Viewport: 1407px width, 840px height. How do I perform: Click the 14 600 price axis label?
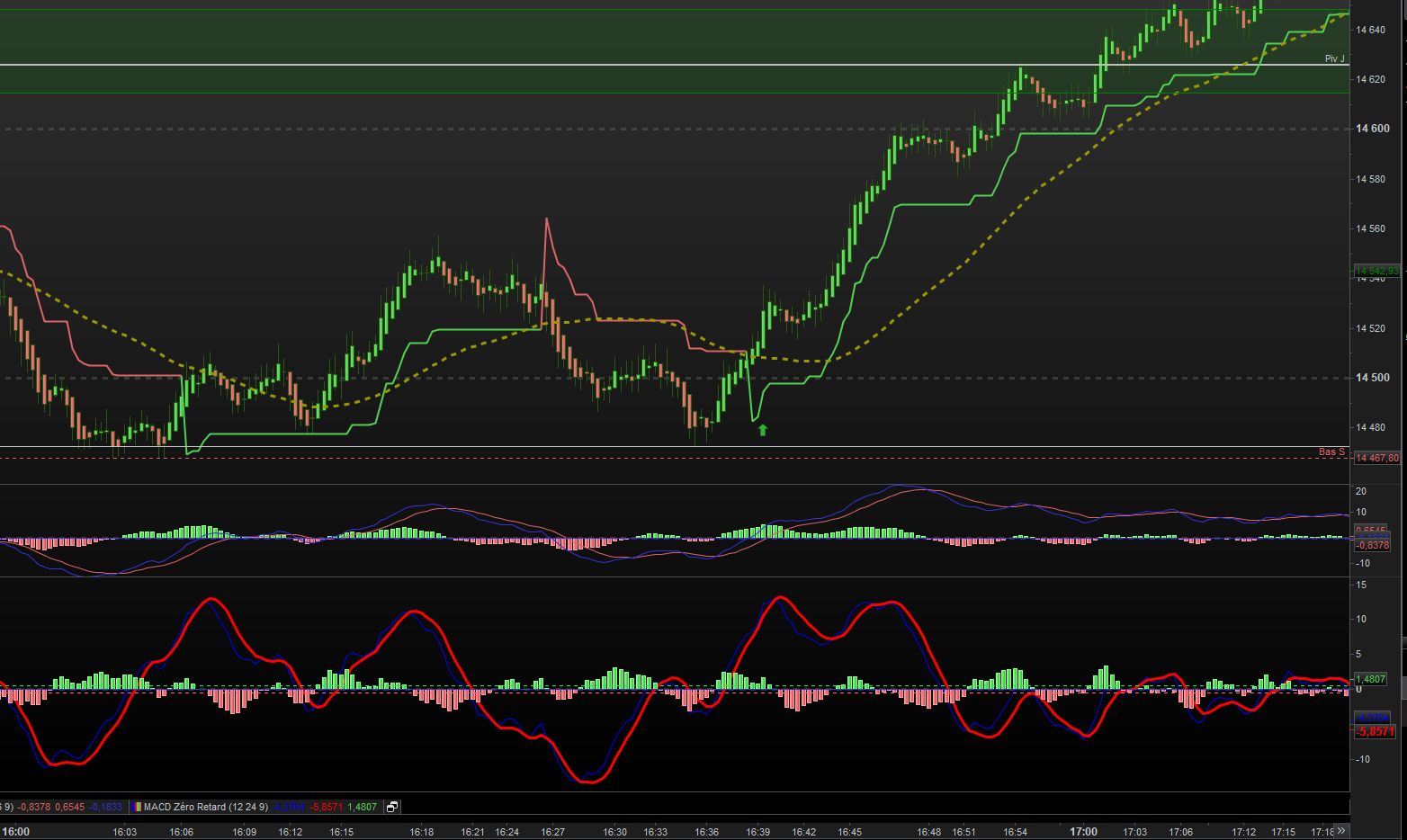point(1373,129)
